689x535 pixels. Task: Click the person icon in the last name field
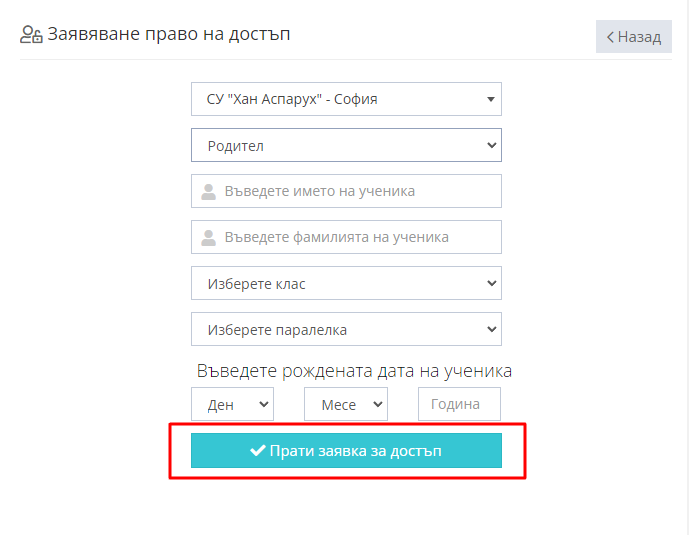(x=208, y=238)
